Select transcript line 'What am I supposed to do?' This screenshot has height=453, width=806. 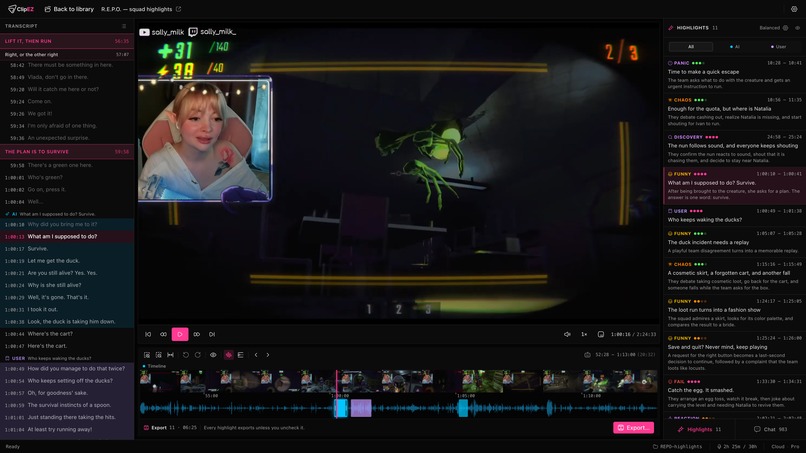pyautogui.click(x=67, y=237)
